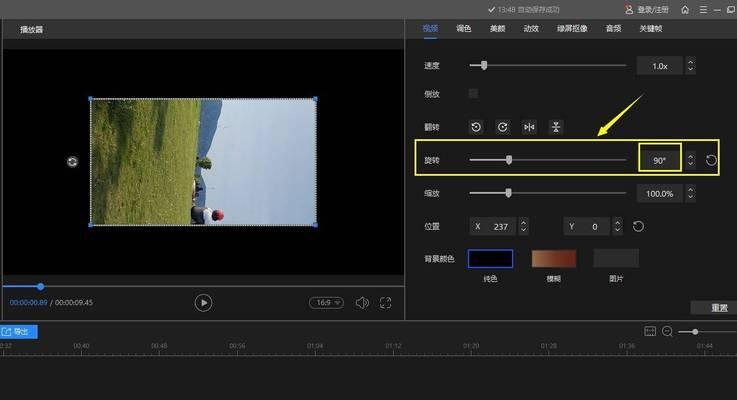Click the 1.0x speed input field

point(659,66)
